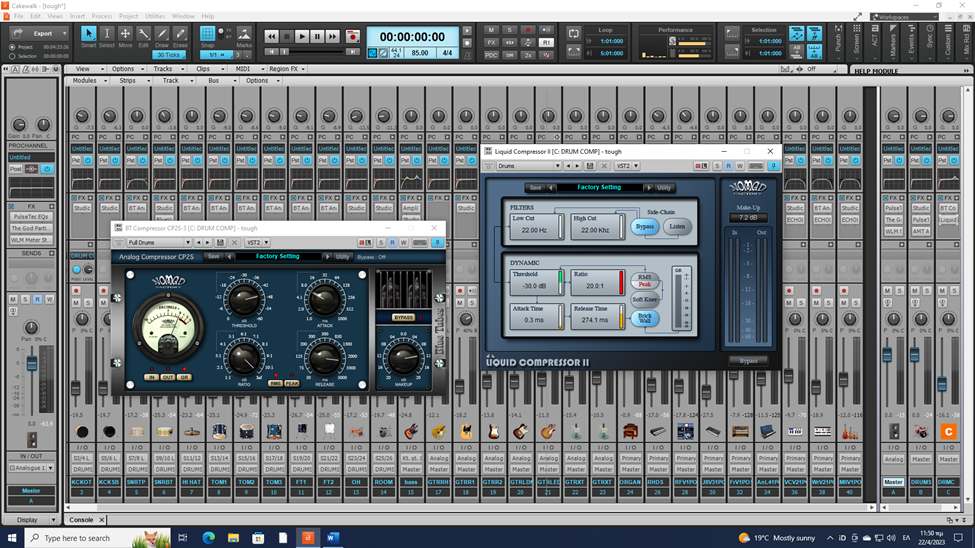This screenshot has width=975, height=548.
Task: Toggle Brick Wall in Liquid Compressor
Action: (x=645, y=318)
